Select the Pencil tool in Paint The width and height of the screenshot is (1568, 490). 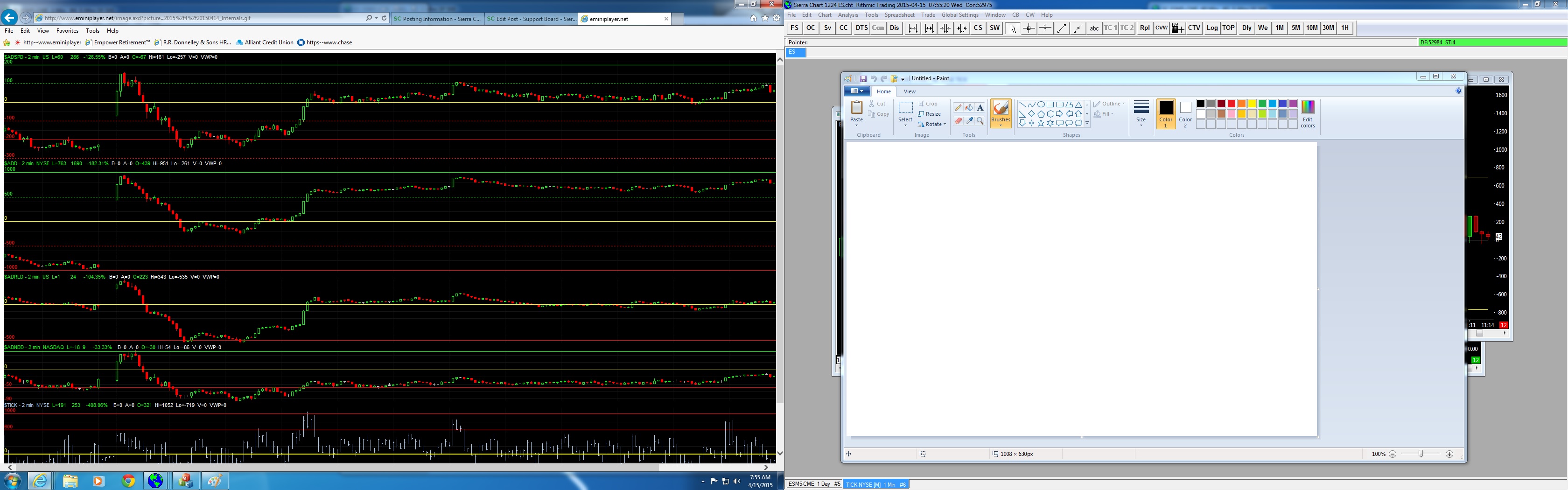pyautogui.click(x=958, y=108)
